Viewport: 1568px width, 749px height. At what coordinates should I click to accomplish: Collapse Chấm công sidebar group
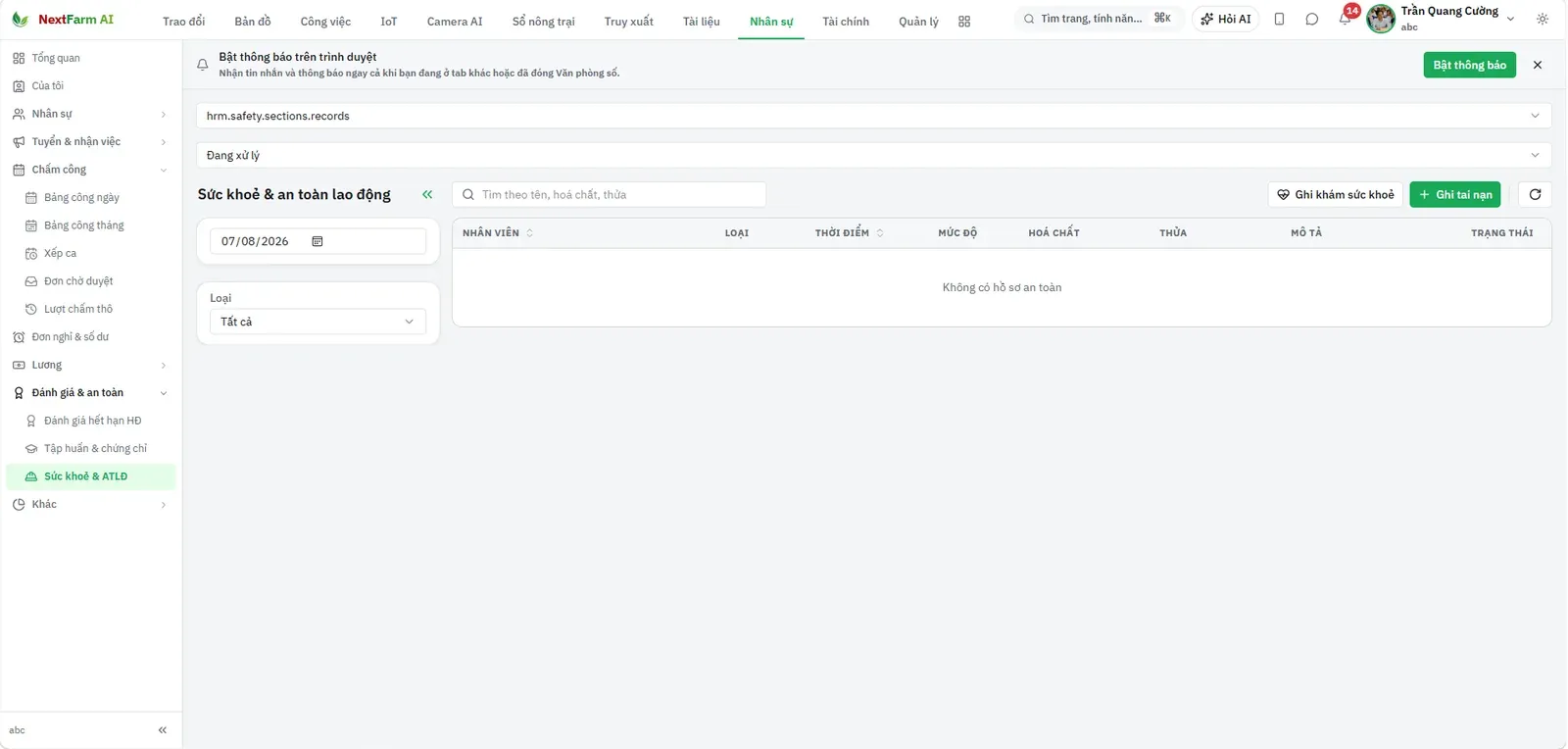point(91,170)
